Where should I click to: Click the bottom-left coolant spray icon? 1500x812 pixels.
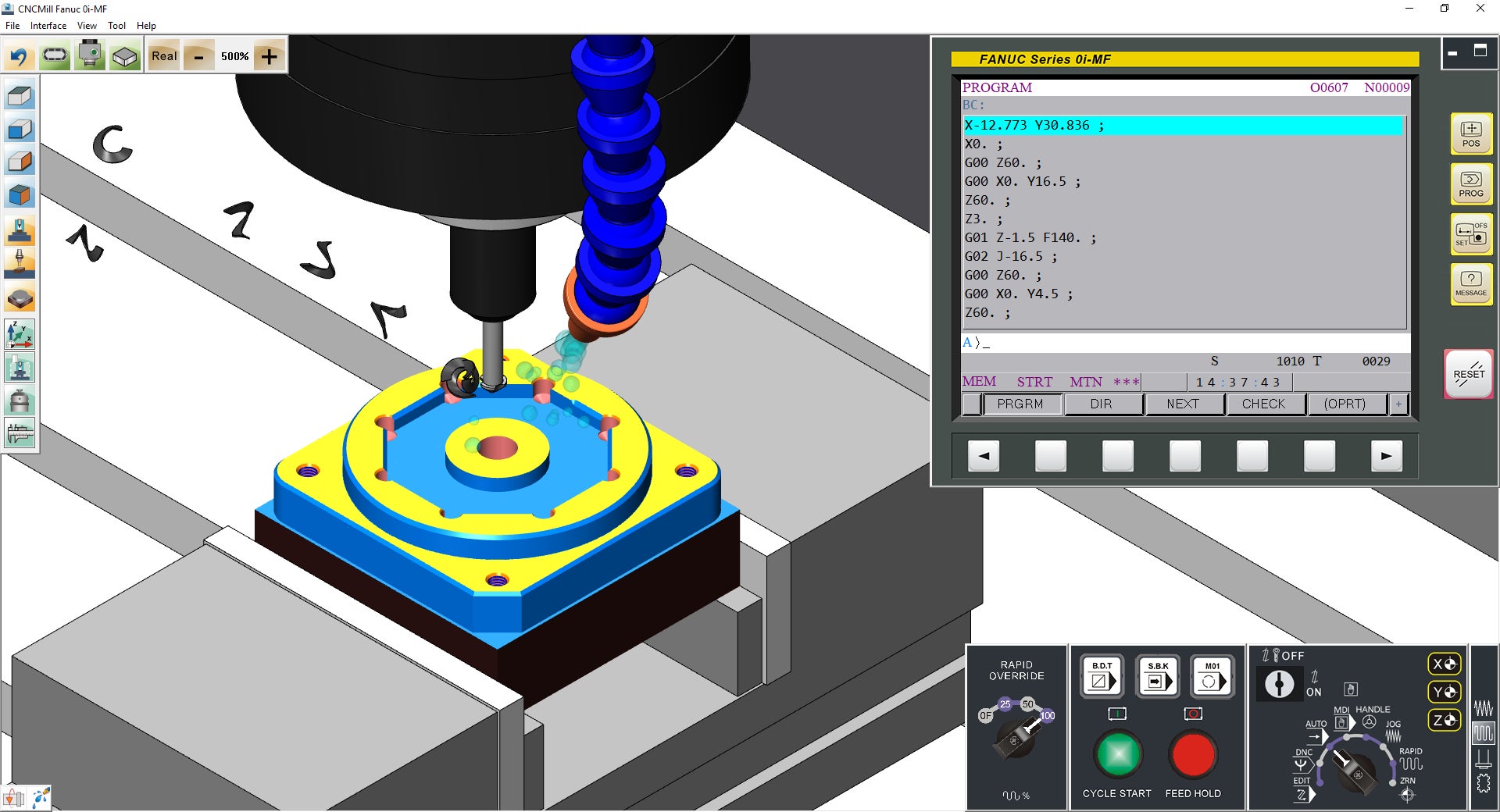point(41,798)
